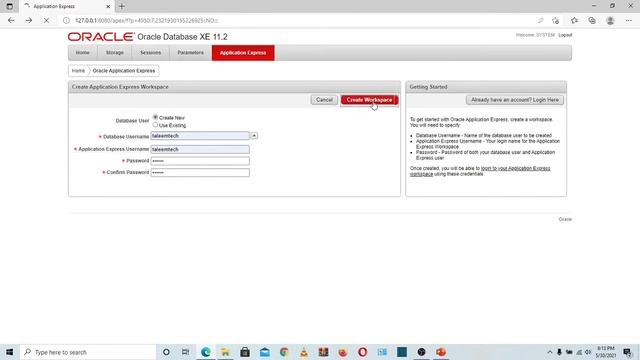
Task: Open the taskbar clock and date
Action: [606, 352]
